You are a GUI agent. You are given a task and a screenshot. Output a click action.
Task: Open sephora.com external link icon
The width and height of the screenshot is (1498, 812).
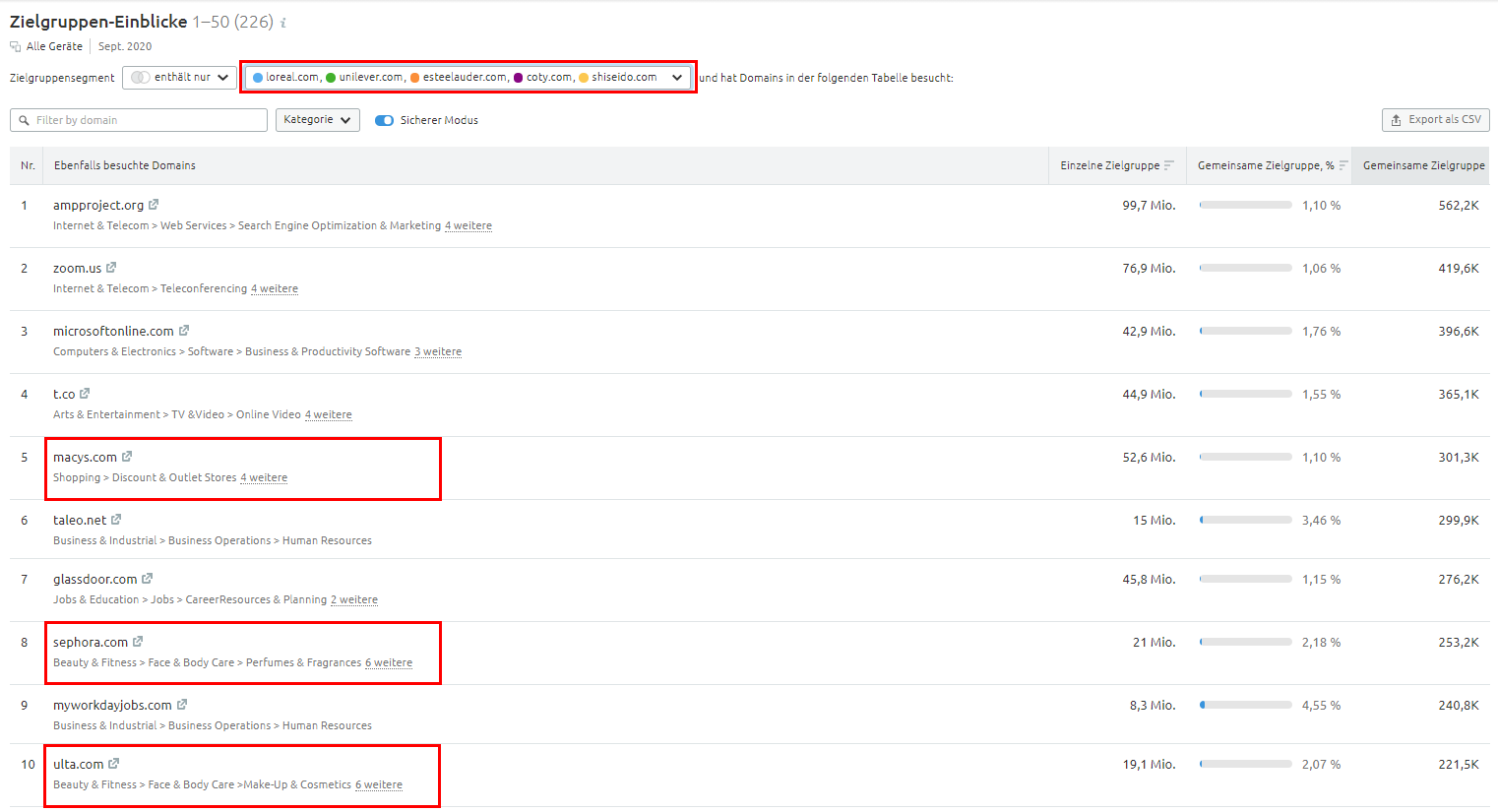click(x=138, y=642)
